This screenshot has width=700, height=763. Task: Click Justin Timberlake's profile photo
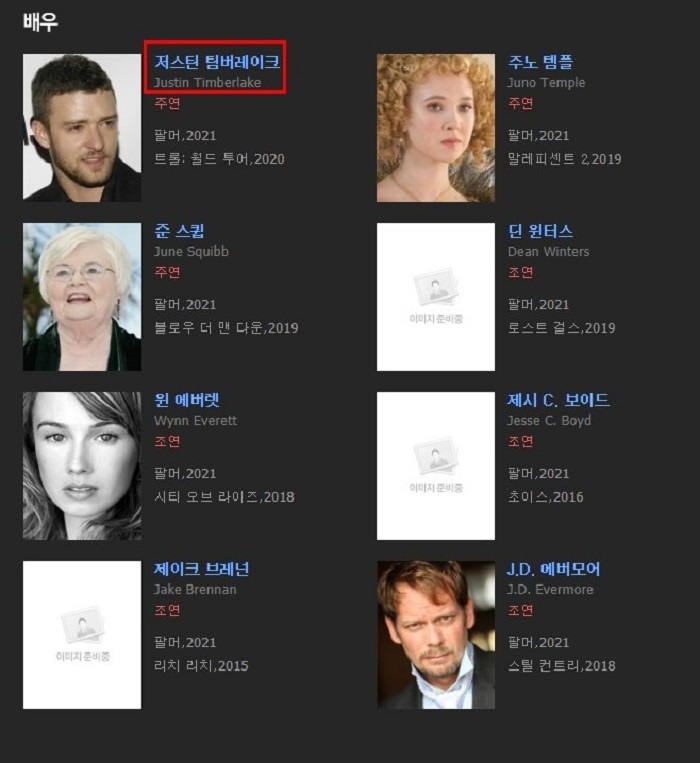tap(82, 127)
